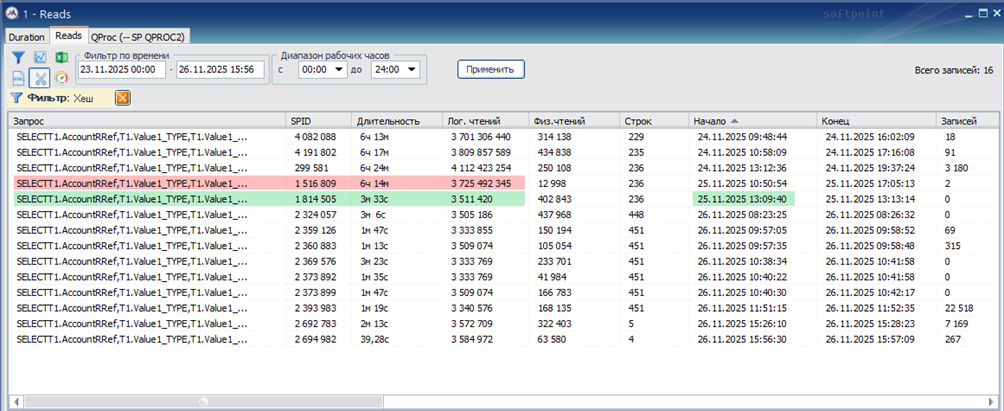This screenshot has height=411, width=1004.
Task: Open the start hour 00:00 dropdown
Action: click(356, 70)
